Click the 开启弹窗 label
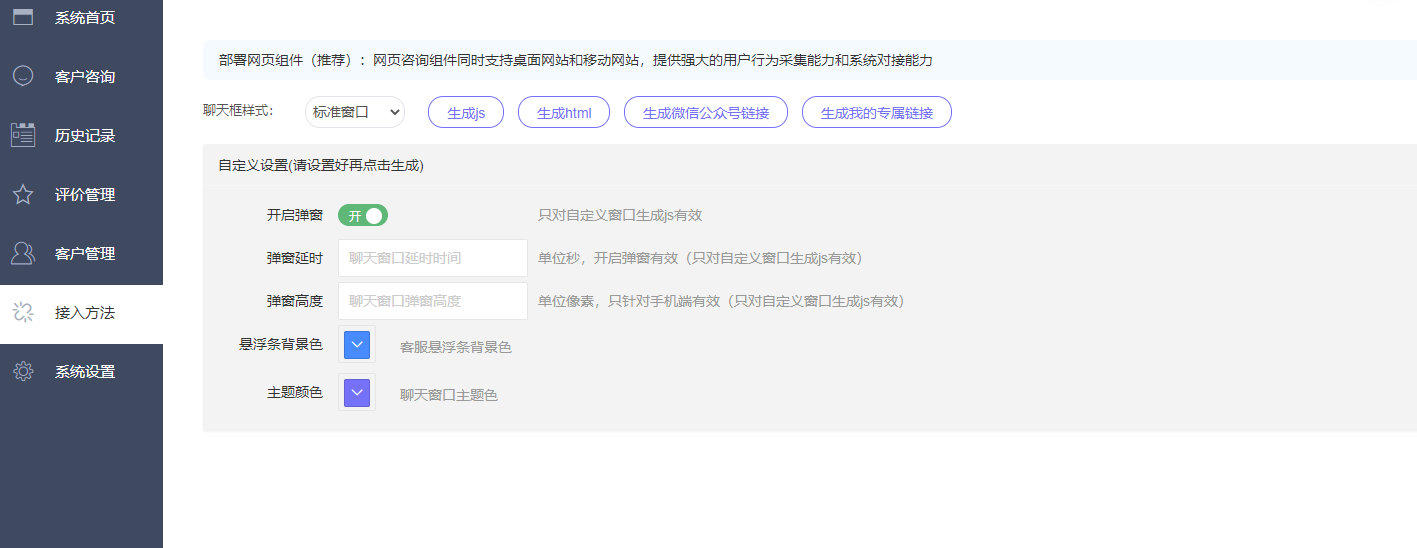 (x=295, y=215)
